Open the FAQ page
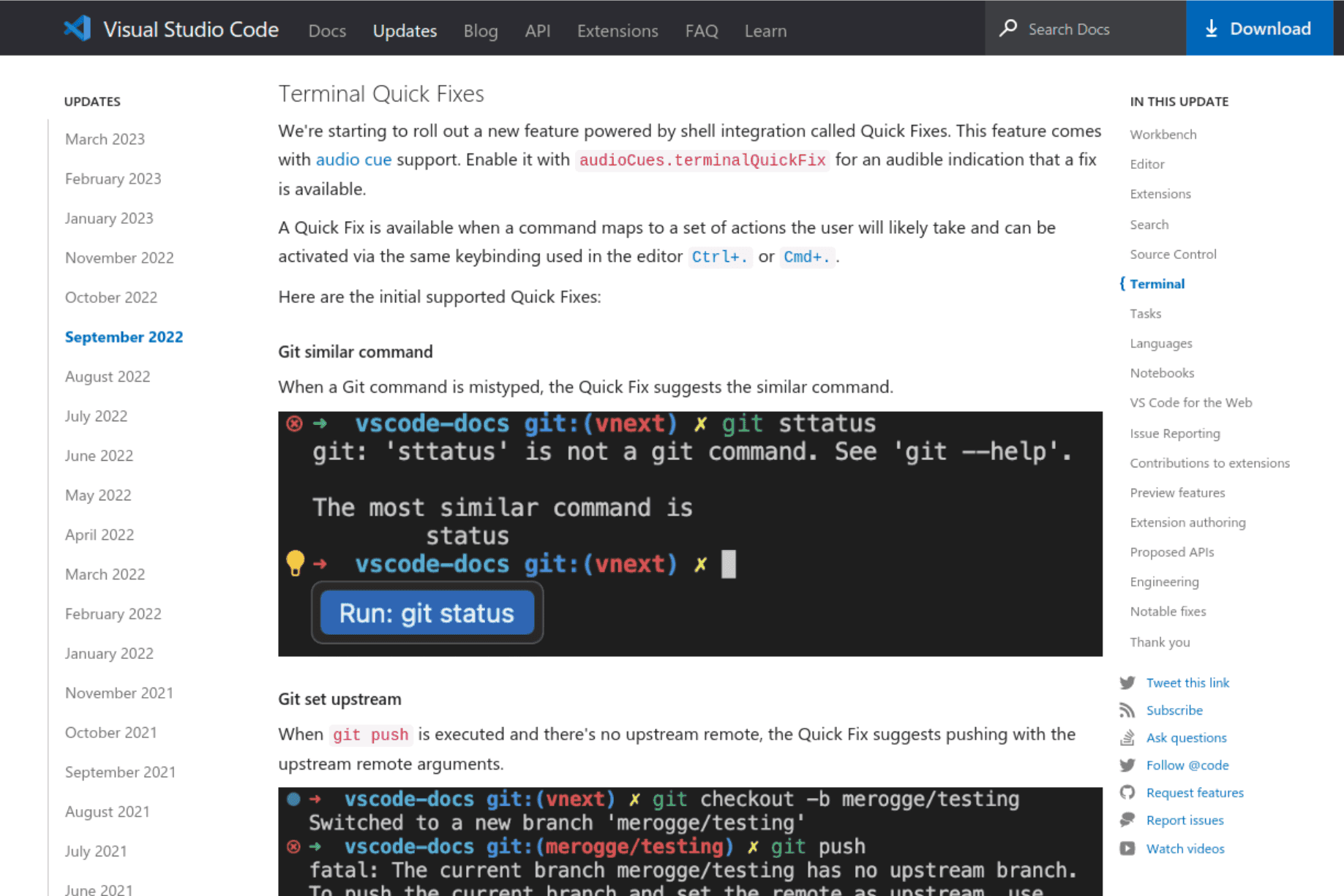Screen dimensions: 1344x896 (701, 31)
